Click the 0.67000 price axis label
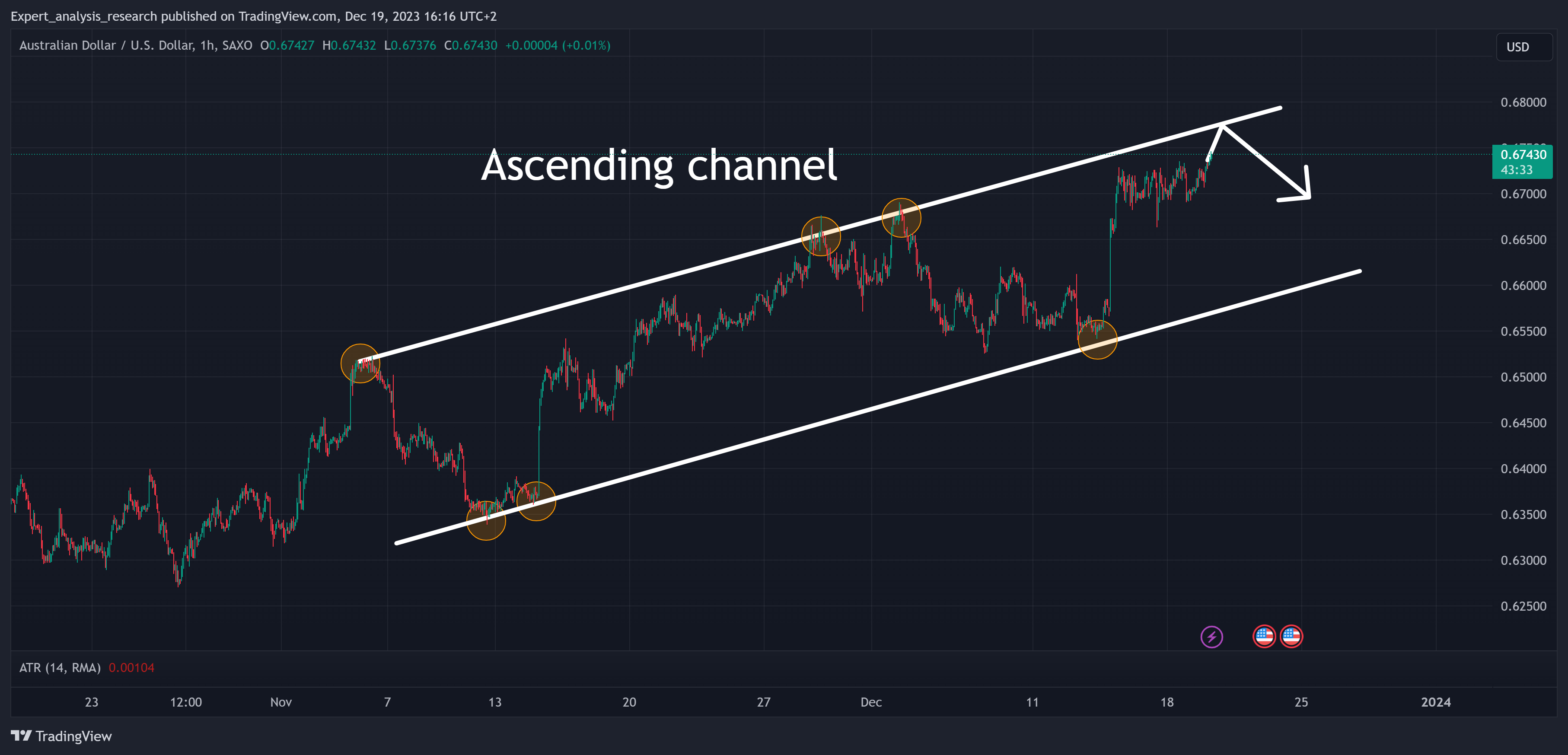This screenshot has height=755, width=1568. 1523,194
